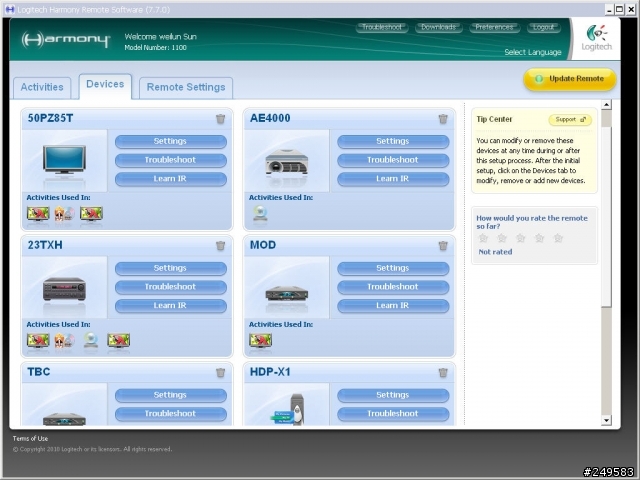Viewport: 640px width, 480px height.
Task: Click the 50PZ85T television image
Action: pyautogui.click(x=64, y=161)
